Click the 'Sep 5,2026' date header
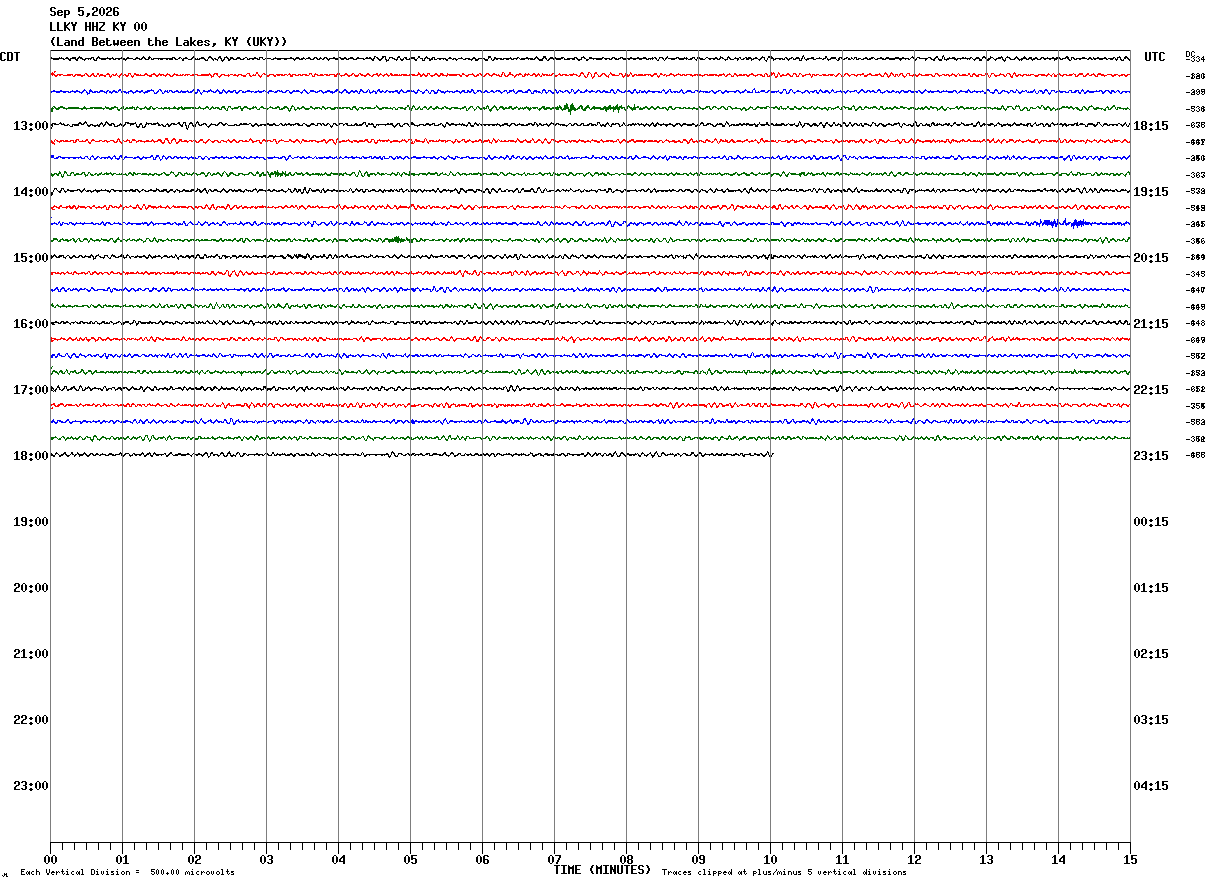Screen dimensions: 1210x886 (x=84, y=12)
